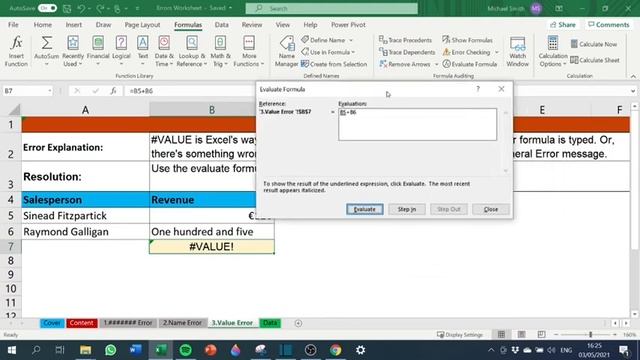Click Trace Precedents
The height and width of the screenshot is (360, 640).
[x=405, y=40]
